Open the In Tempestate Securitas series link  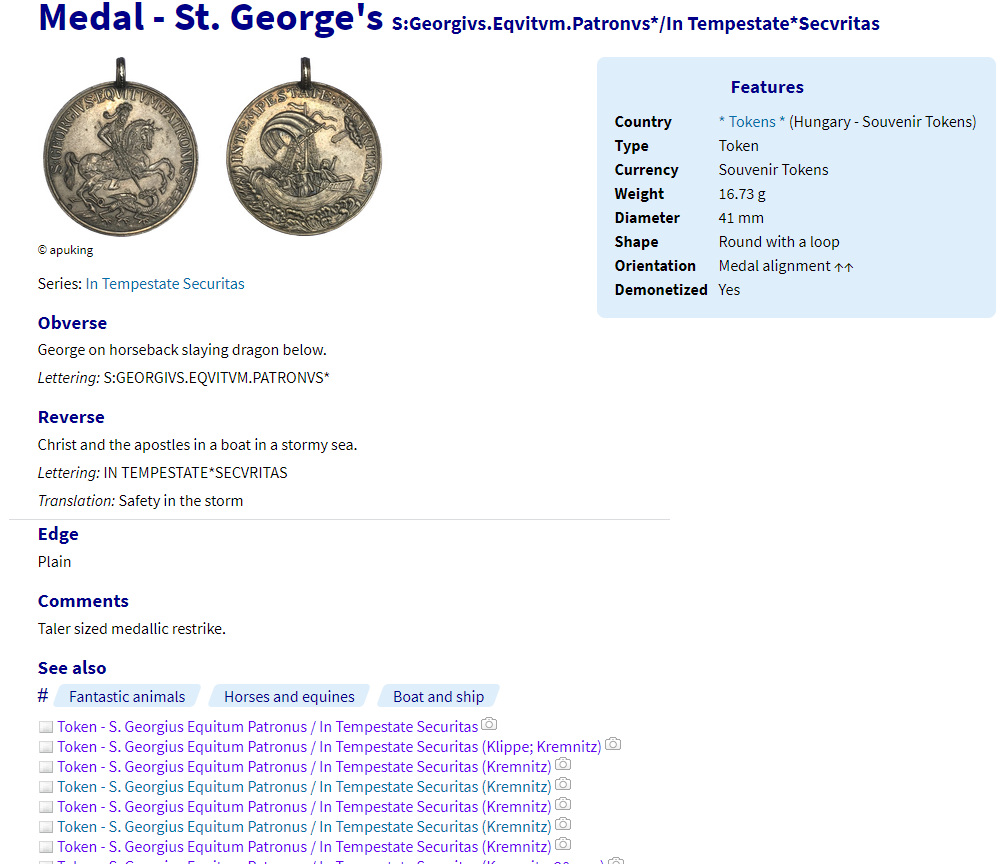tap(165, 284)
